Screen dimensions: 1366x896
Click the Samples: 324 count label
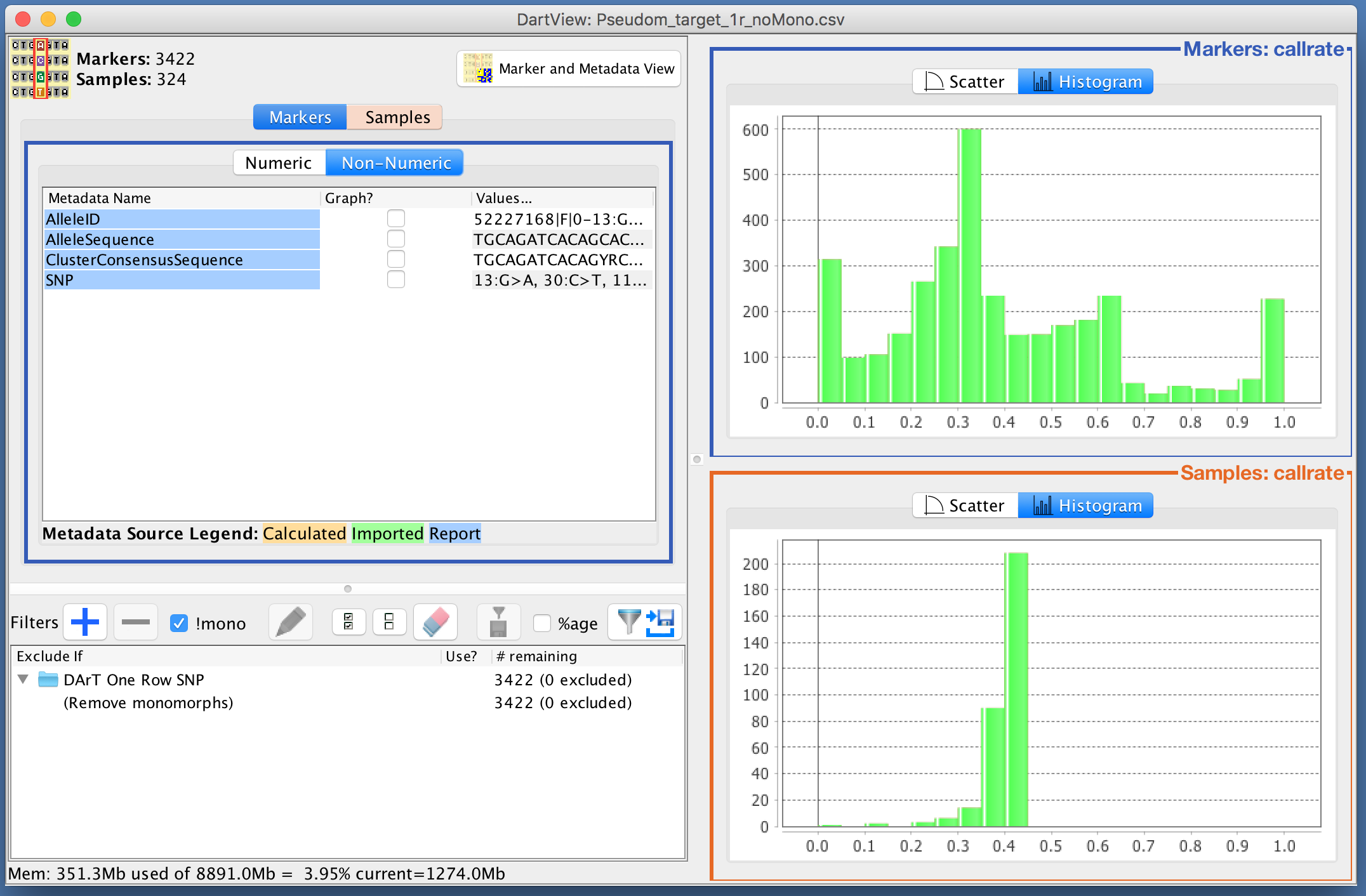tap(131, 79)
